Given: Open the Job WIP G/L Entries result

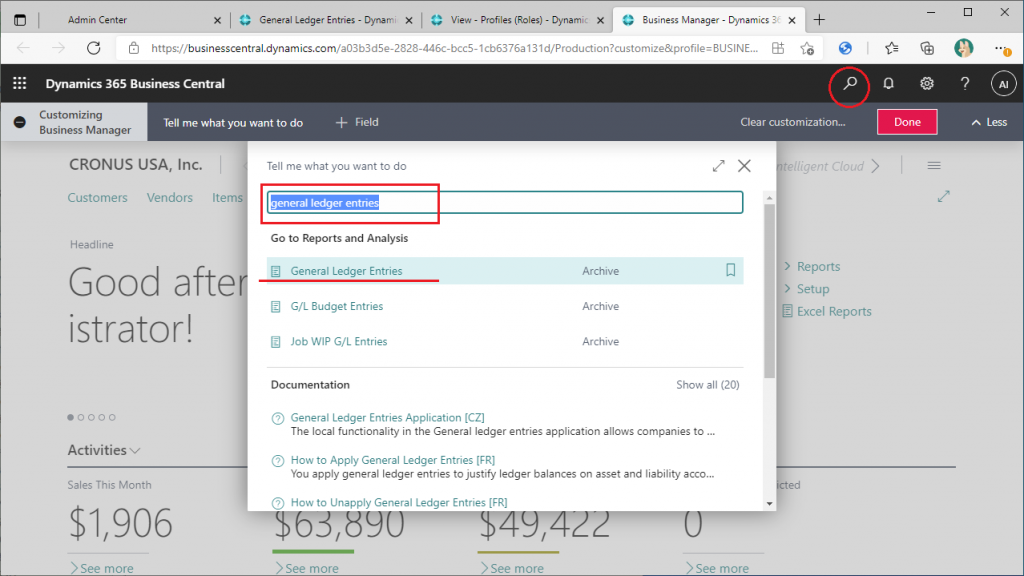Looking at the screenshot, I should click(339, 342).
